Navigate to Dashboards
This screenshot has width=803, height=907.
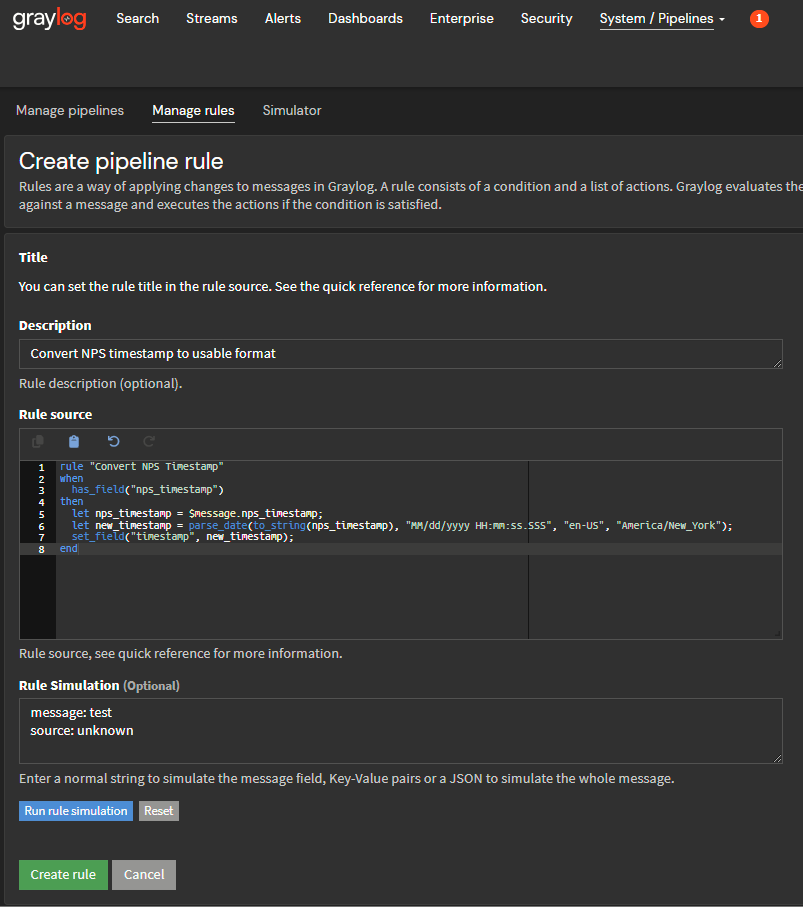coord(365,19)
